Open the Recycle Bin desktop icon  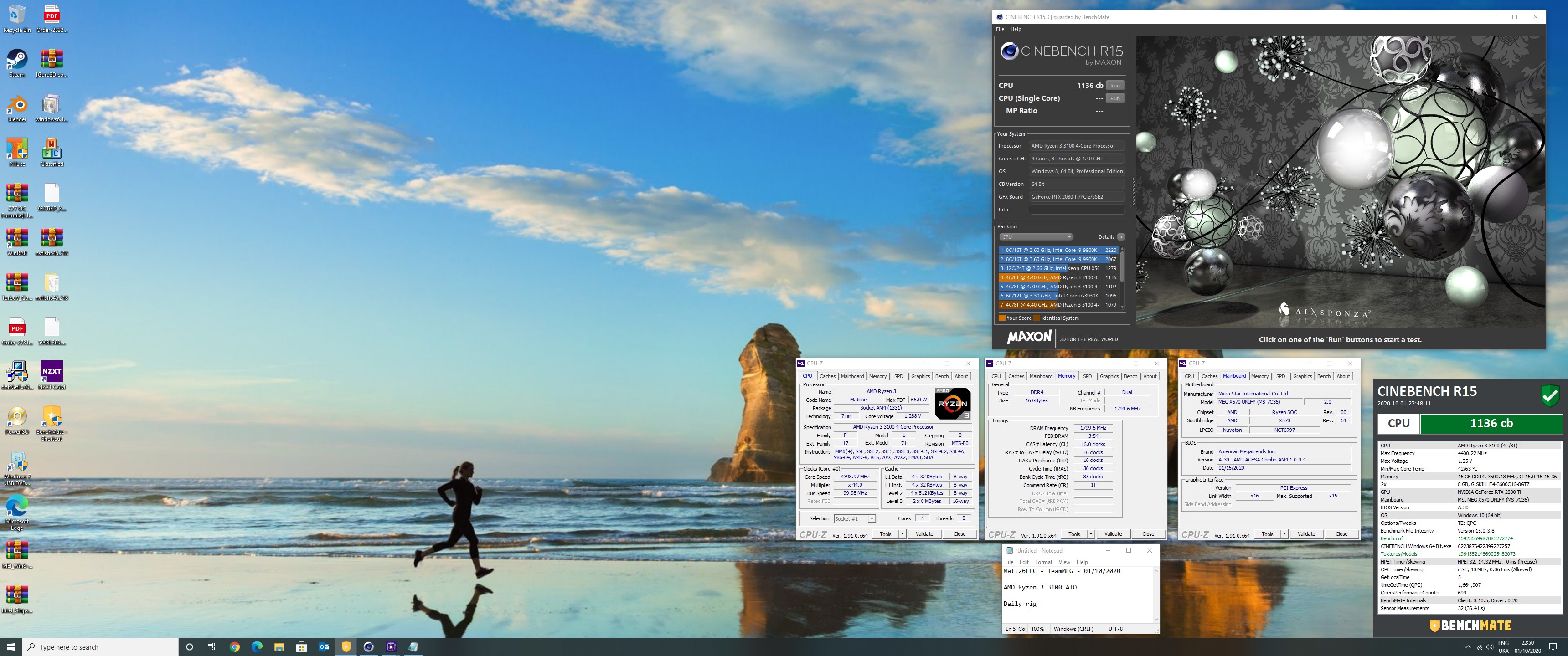(17, 18)
